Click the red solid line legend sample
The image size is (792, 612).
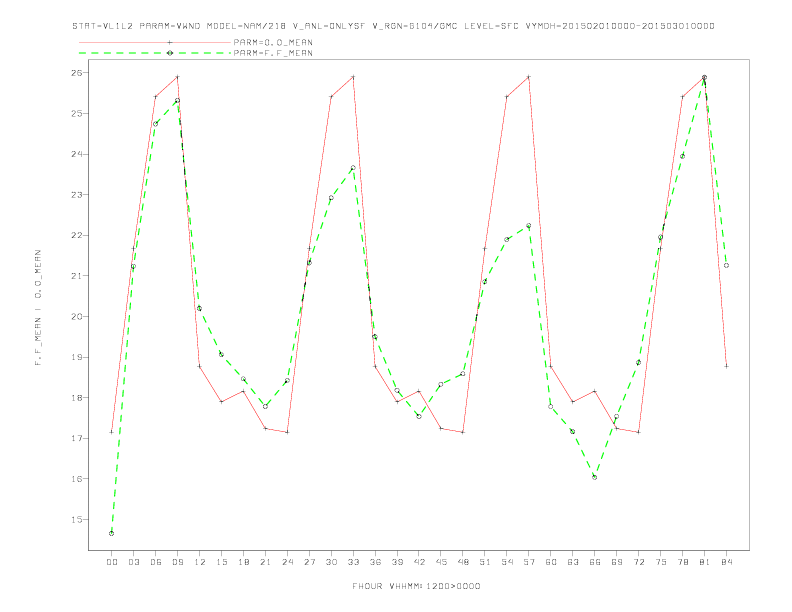tap(155, 42)
